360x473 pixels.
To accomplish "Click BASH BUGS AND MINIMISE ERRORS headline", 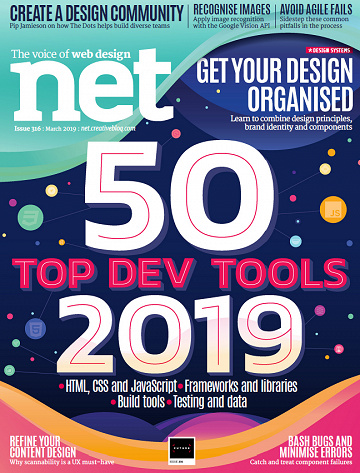I will click(316, 447).
